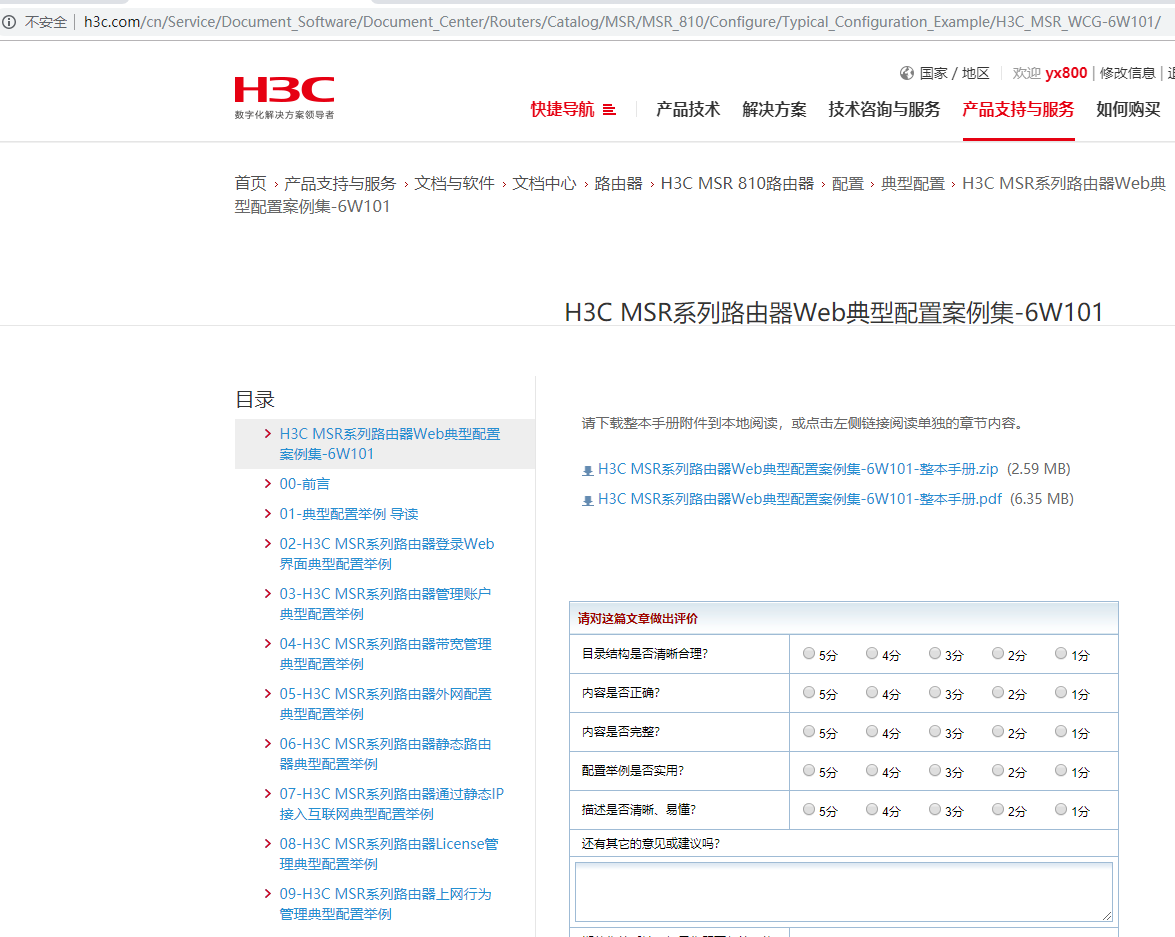Select 3分 for 配置举例是否实用
The image size is (1175, 937).
934,771
